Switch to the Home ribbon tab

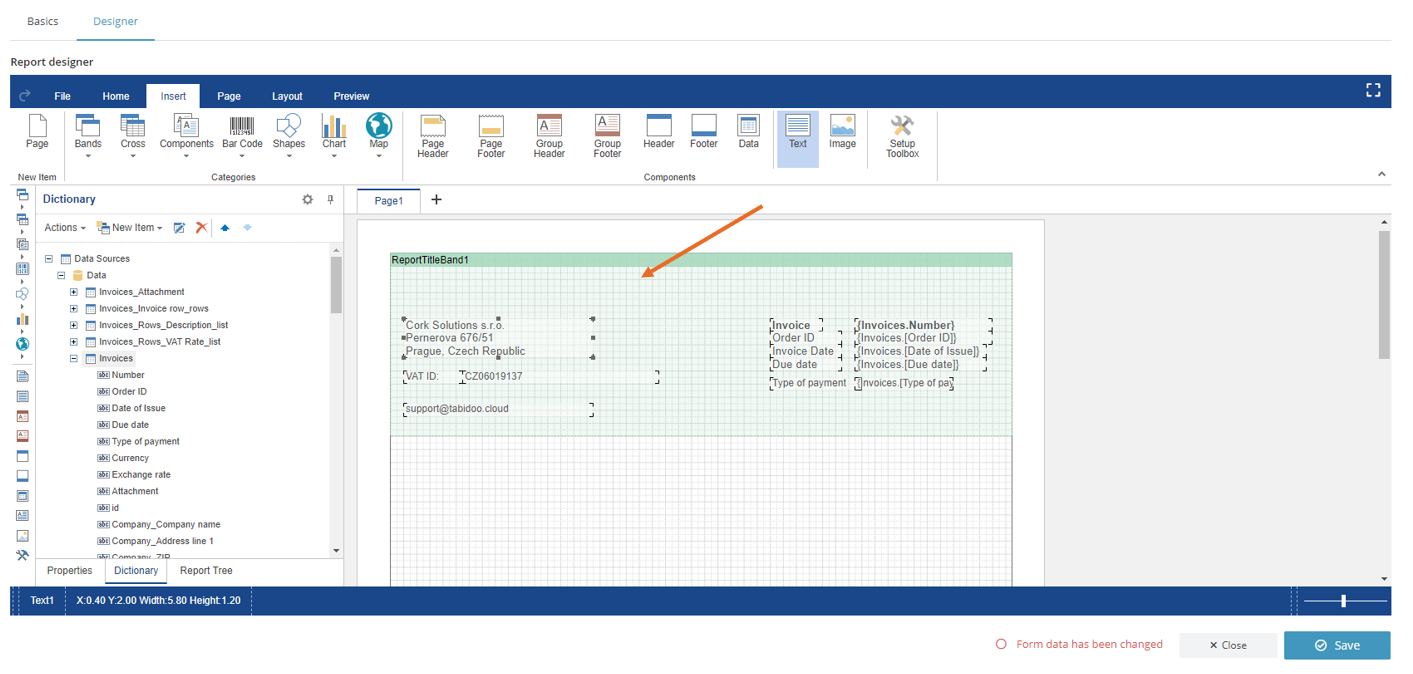(x=116, y=96)
